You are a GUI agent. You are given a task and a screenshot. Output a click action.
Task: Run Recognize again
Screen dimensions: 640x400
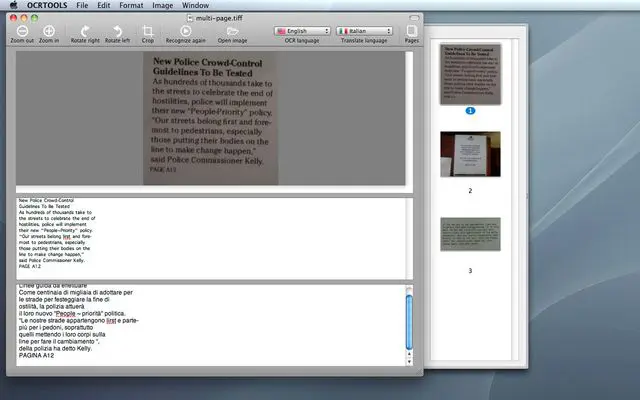coord(185,31)
